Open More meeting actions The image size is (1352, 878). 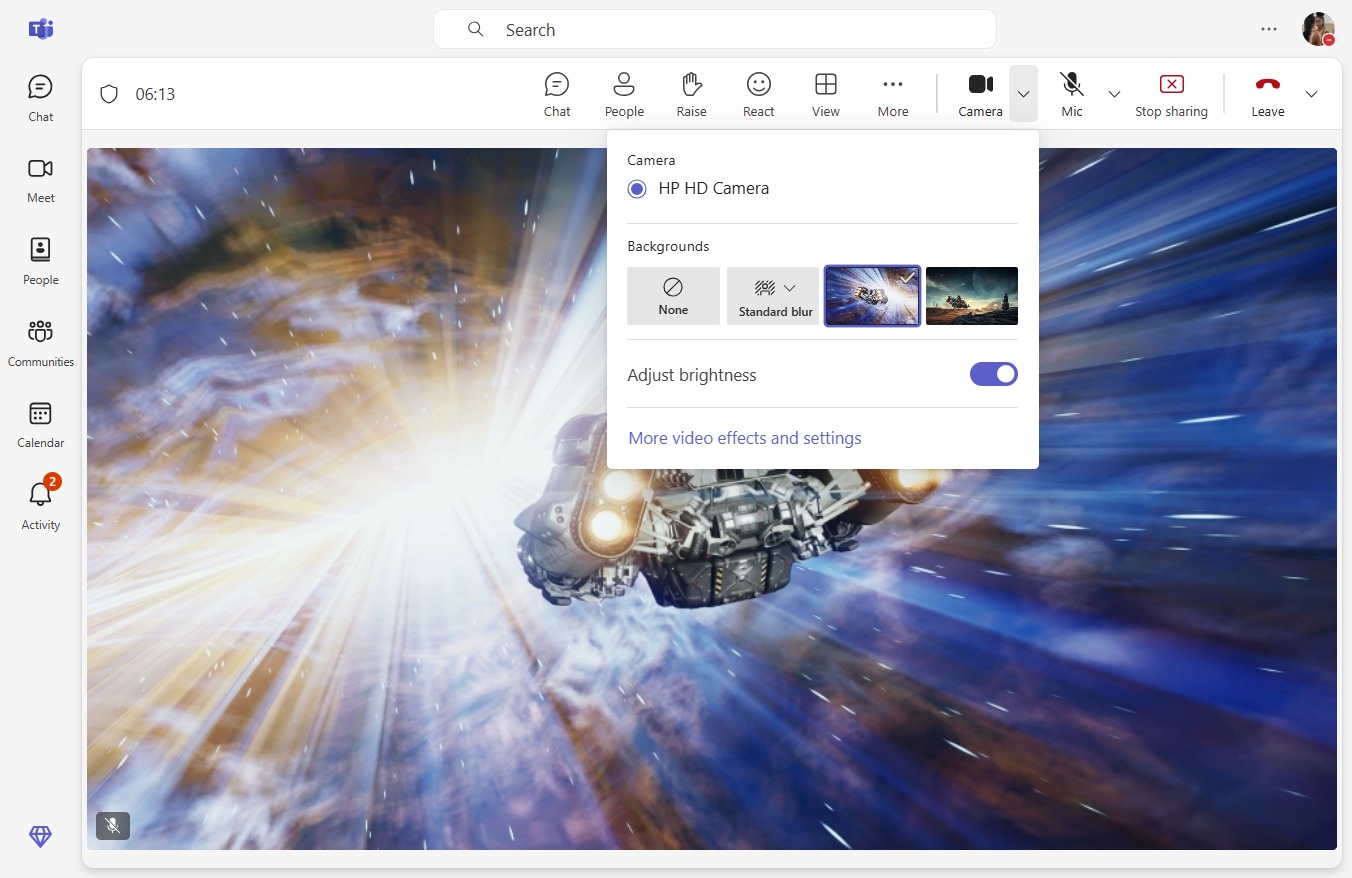pos(893,95)
